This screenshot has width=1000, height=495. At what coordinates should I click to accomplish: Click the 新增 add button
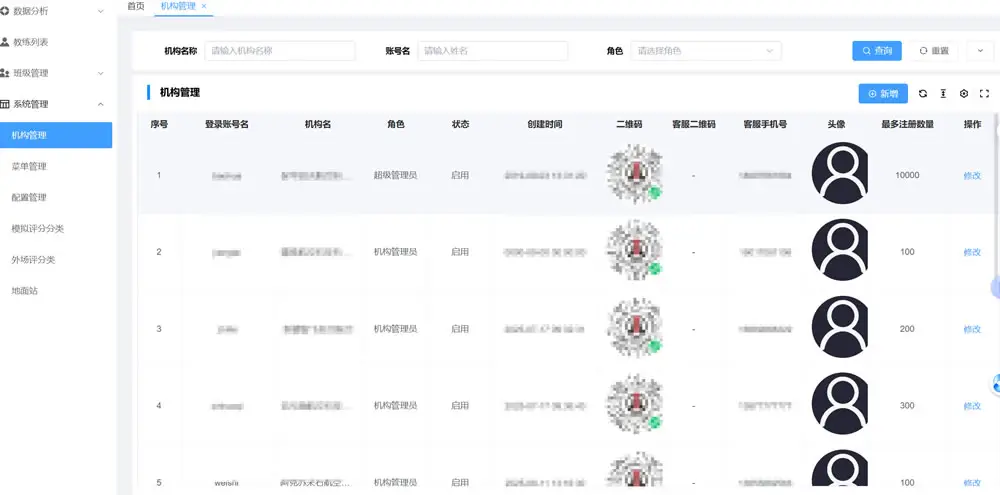pos(883,94)
